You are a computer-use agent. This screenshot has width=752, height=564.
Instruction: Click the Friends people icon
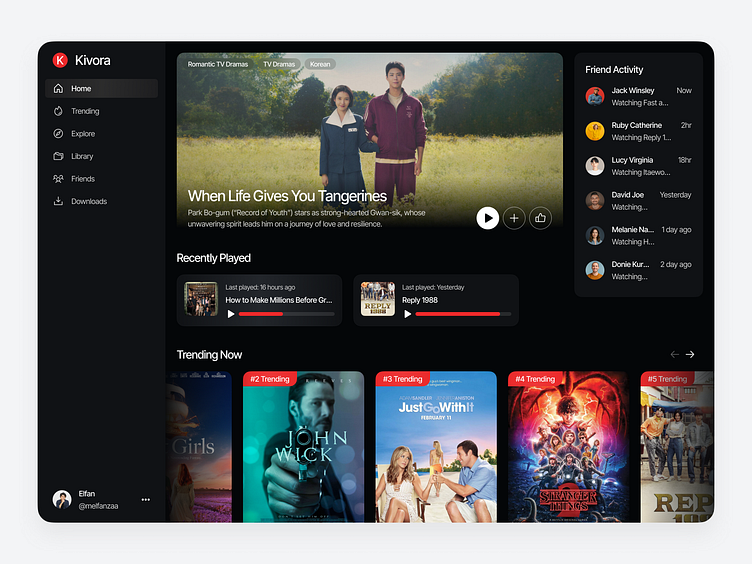pyautogui.click(x=58, y=178)
